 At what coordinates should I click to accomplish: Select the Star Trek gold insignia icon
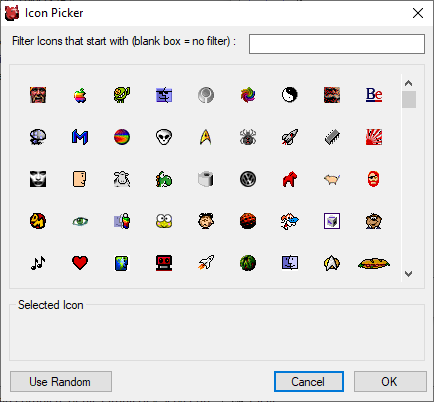coord(206,137)
